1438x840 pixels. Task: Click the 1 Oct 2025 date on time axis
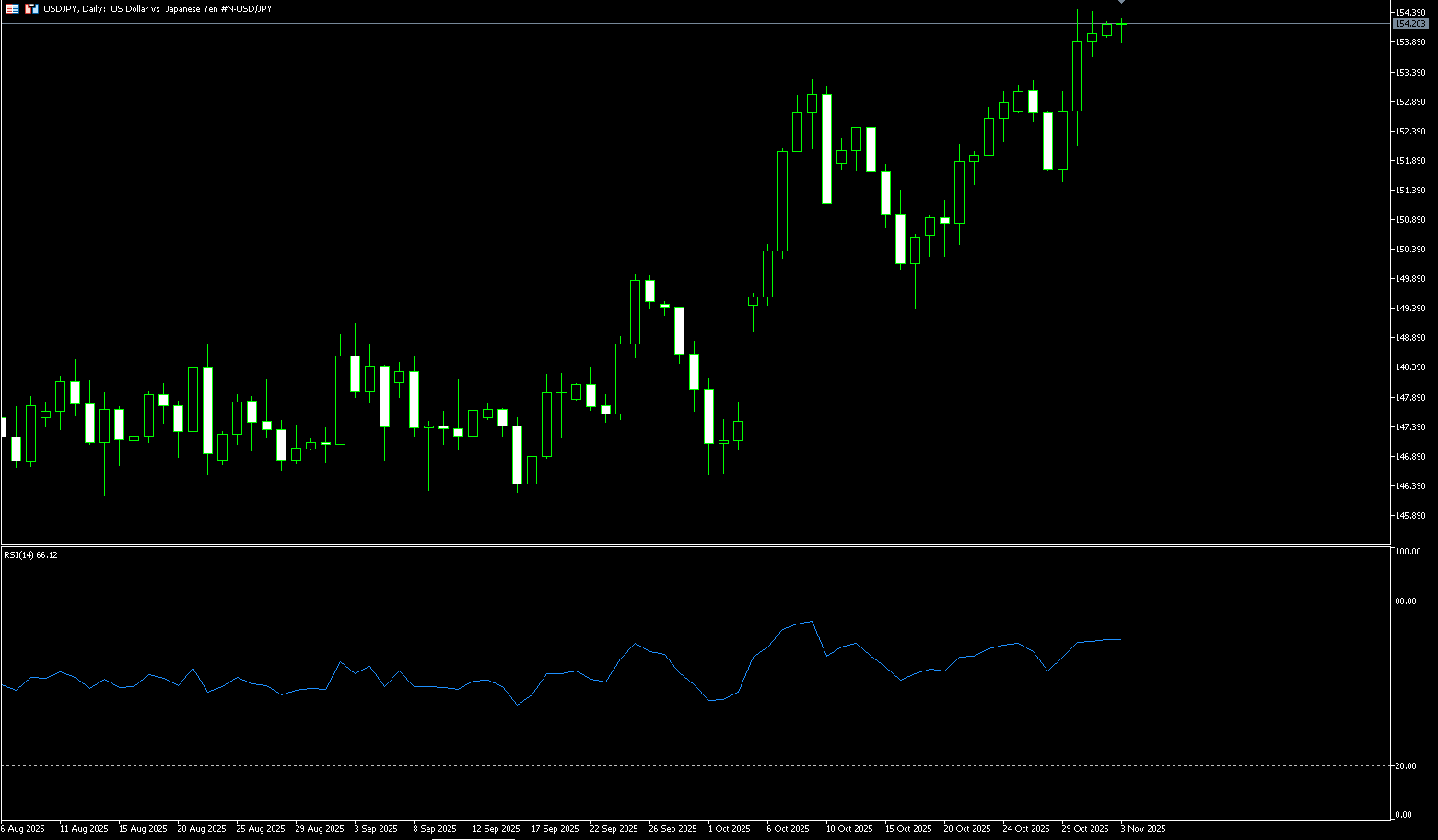point(729,829)
